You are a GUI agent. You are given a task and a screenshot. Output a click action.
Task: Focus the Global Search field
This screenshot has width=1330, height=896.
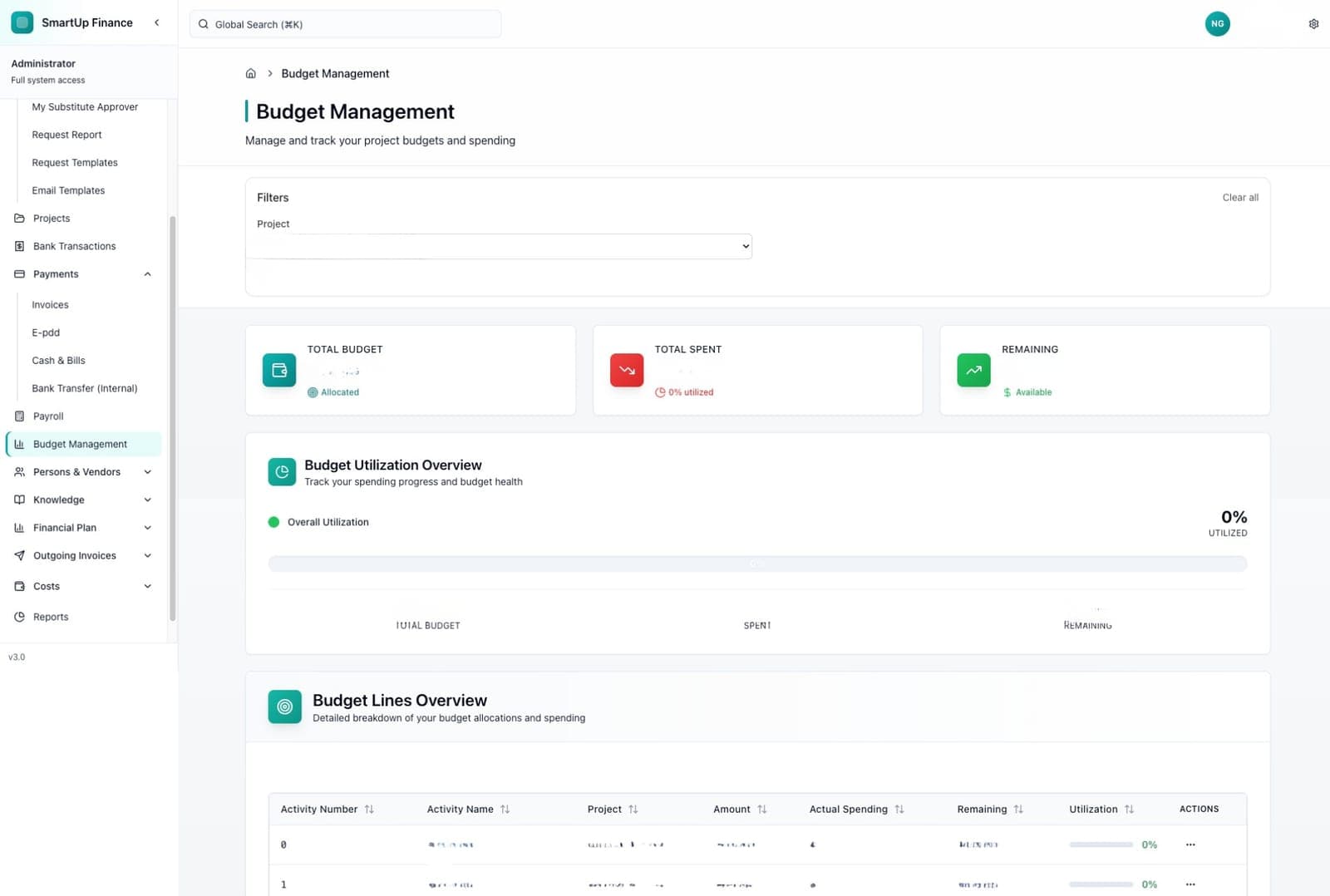point(345,24)
